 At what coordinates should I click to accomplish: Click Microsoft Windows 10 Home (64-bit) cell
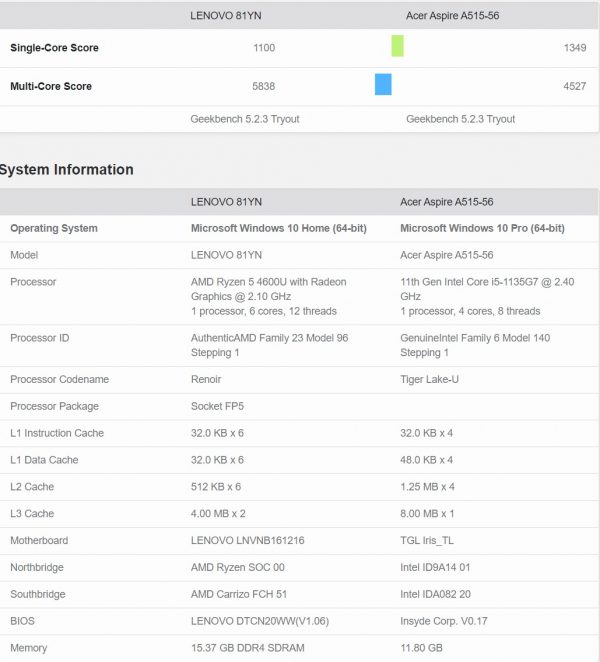pyautogui.click(x=278, y=228)
